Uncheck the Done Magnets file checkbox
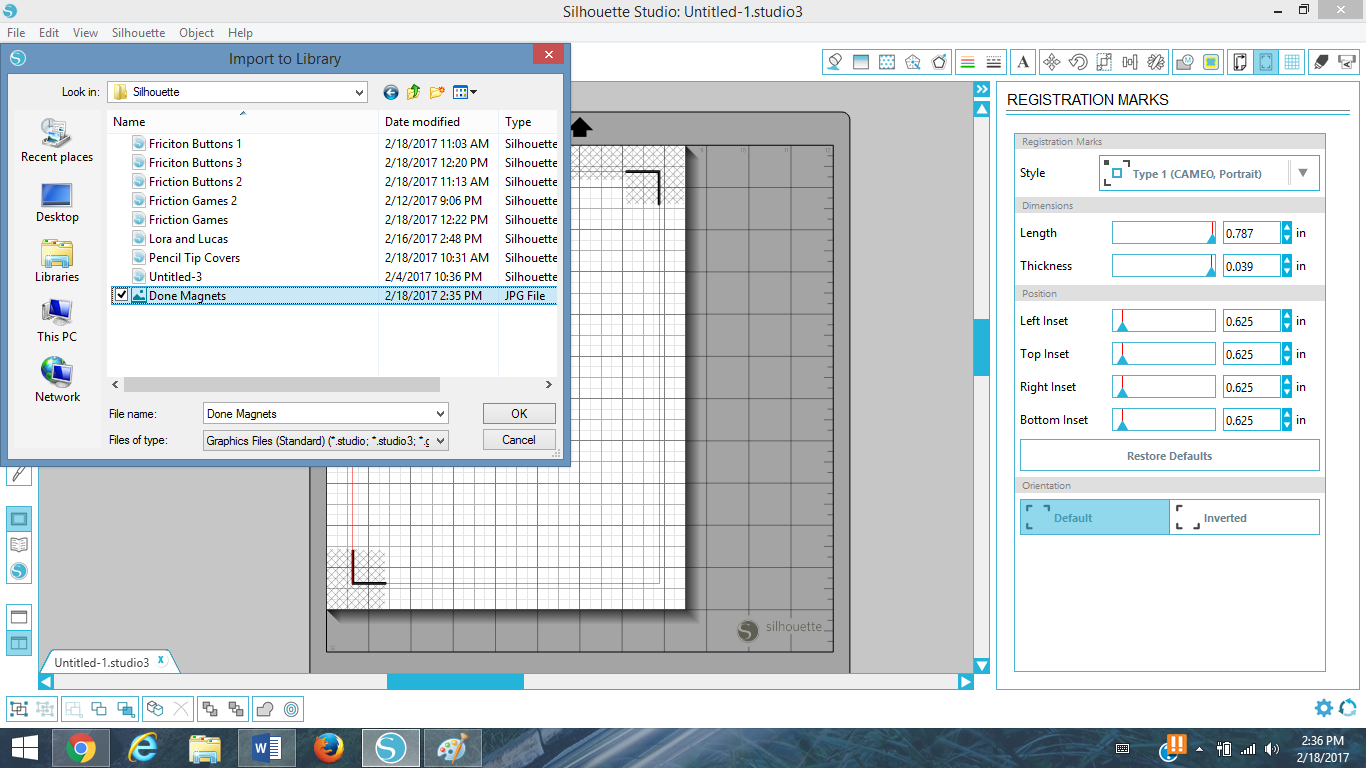 [x=121, y=295]
